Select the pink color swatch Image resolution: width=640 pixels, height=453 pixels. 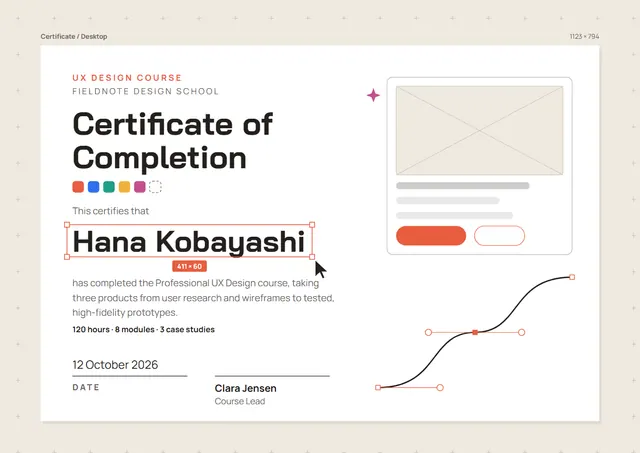[x=140, y=187]
